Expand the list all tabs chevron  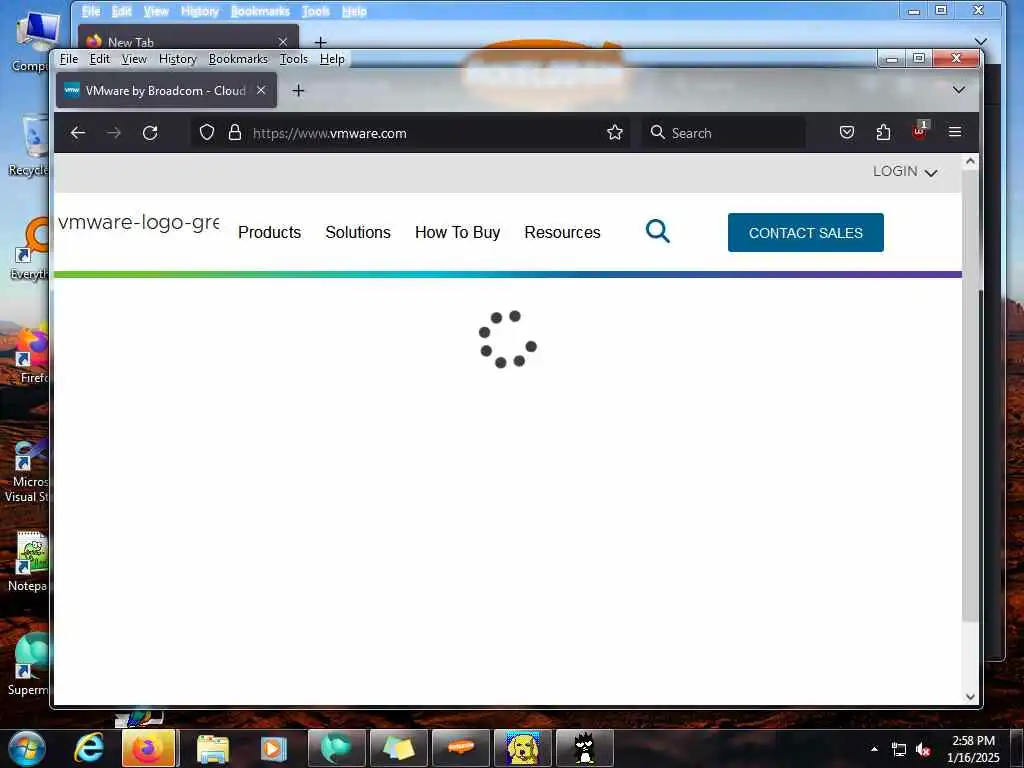pos(959,90)
